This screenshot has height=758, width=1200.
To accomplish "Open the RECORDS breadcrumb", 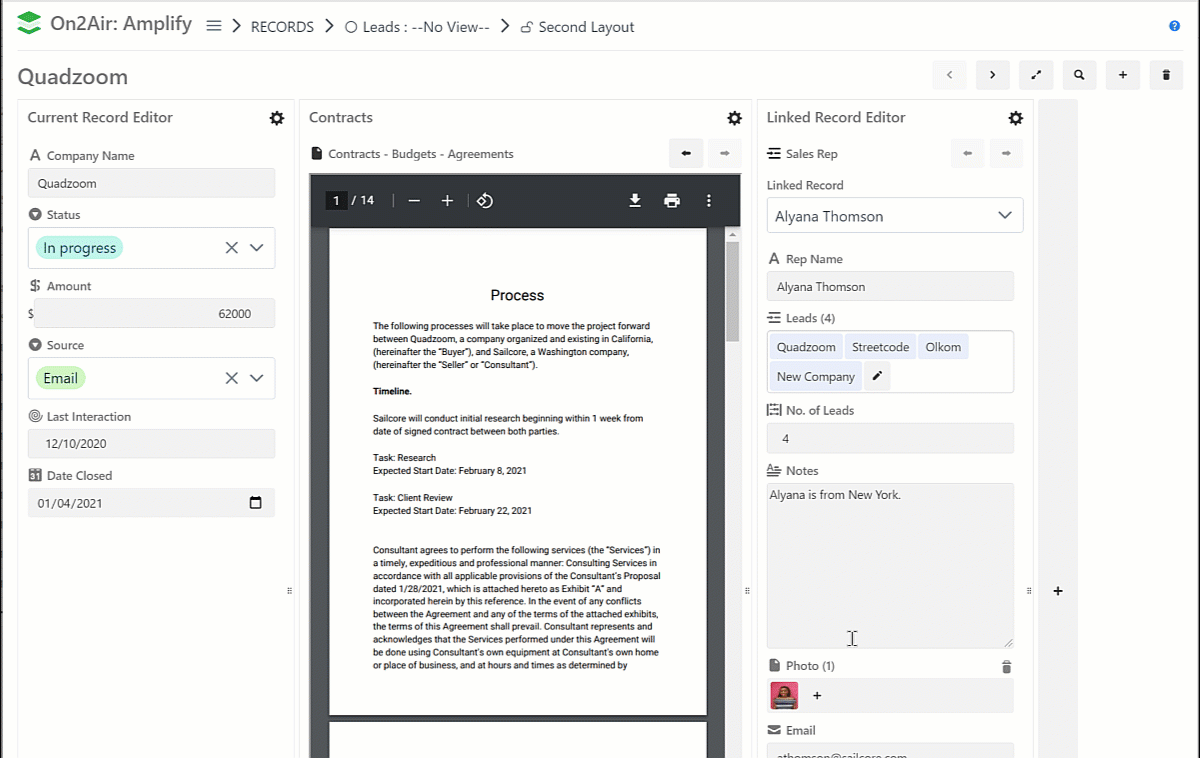I will [282, 27].
